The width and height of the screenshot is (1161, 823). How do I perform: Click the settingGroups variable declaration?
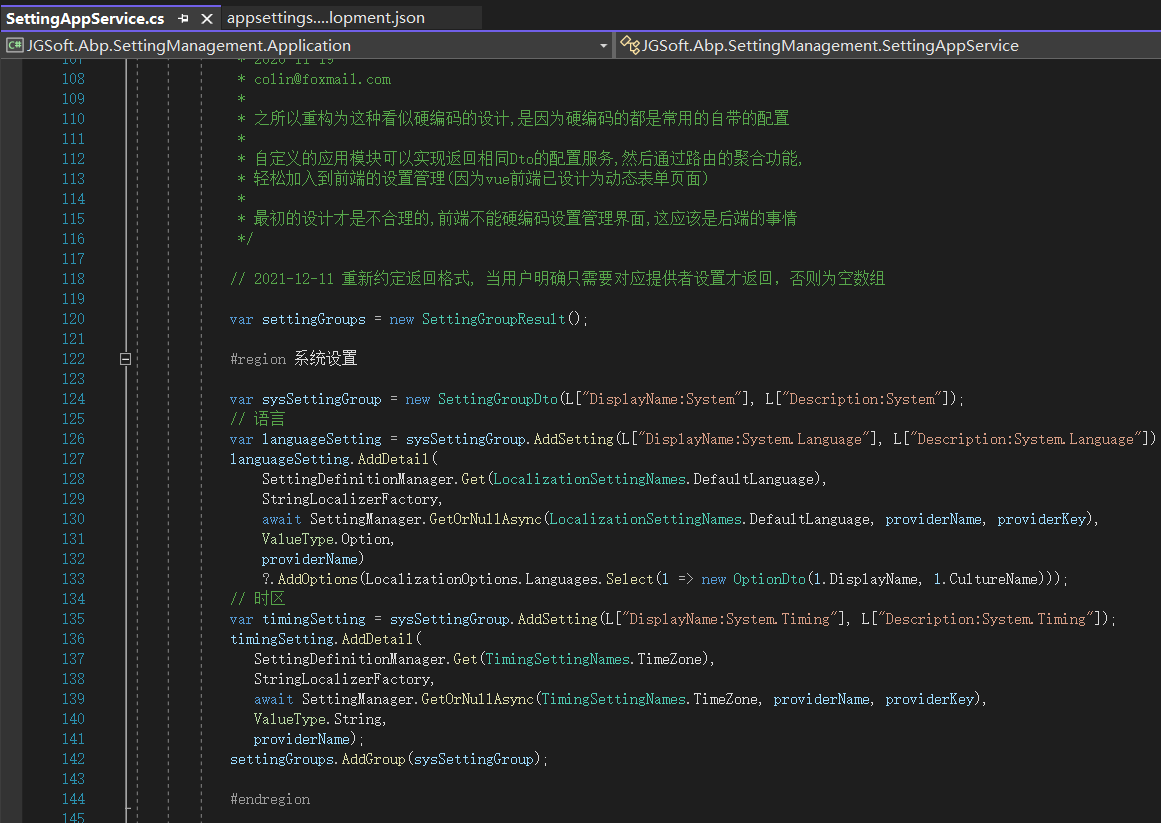[x=313, y=319]
